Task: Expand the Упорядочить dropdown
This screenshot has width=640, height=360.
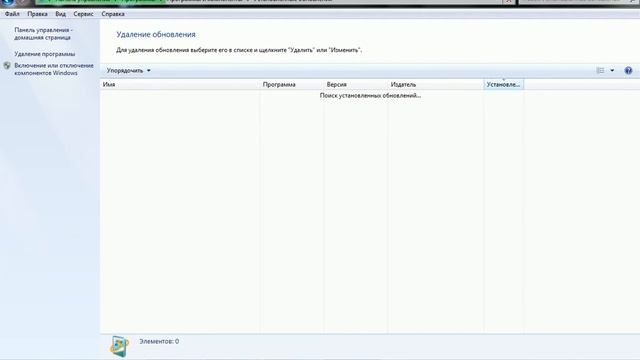Action: pyautogui.click(x=129, y=71)
